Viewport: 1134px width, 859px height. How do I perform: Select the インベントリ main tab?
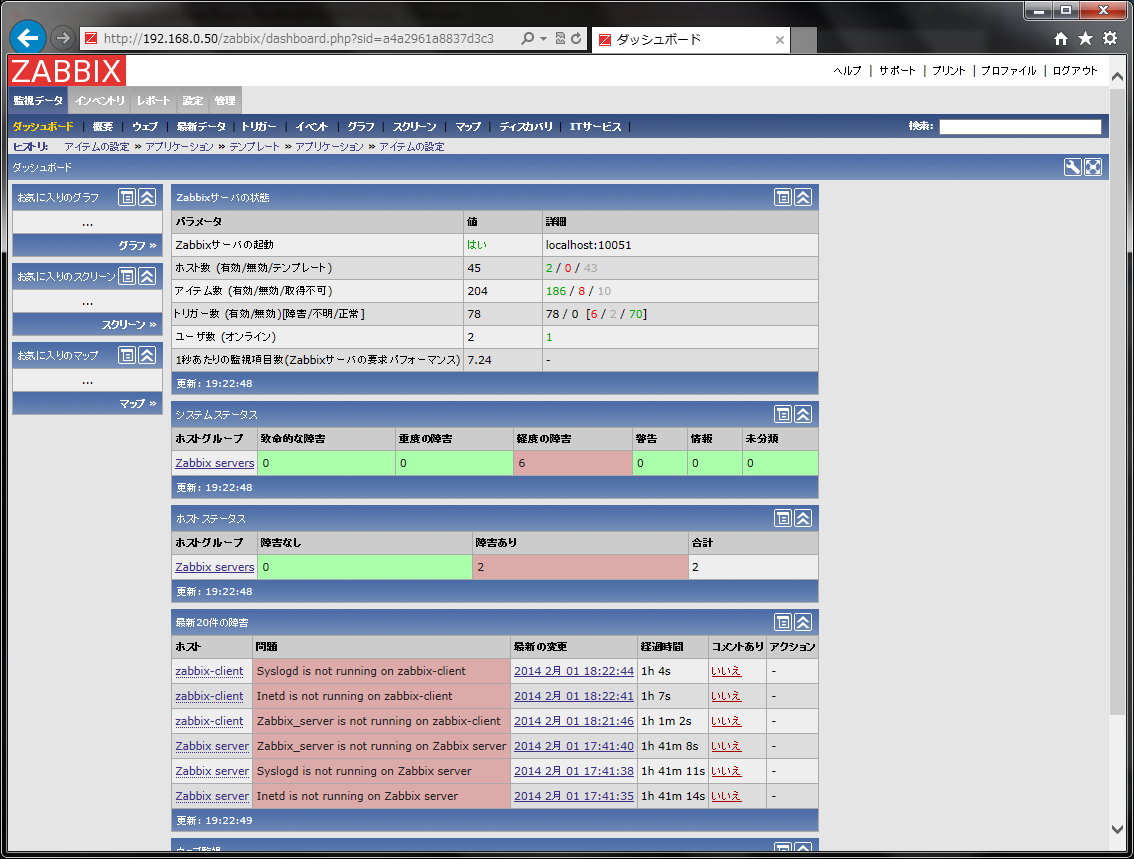(100, 101)
